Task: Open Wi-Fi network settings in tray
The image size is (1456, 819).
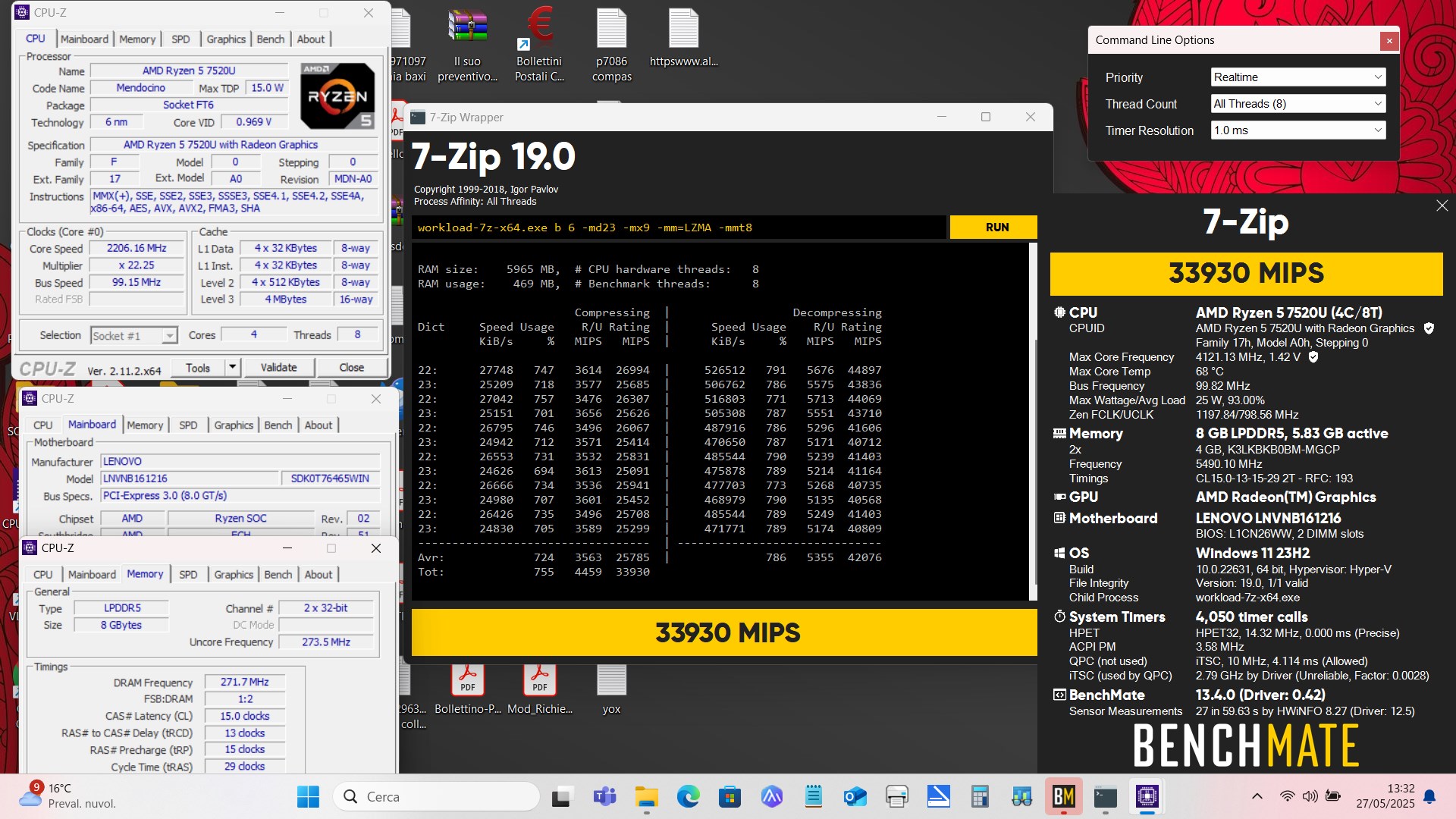Action: 1287,796
